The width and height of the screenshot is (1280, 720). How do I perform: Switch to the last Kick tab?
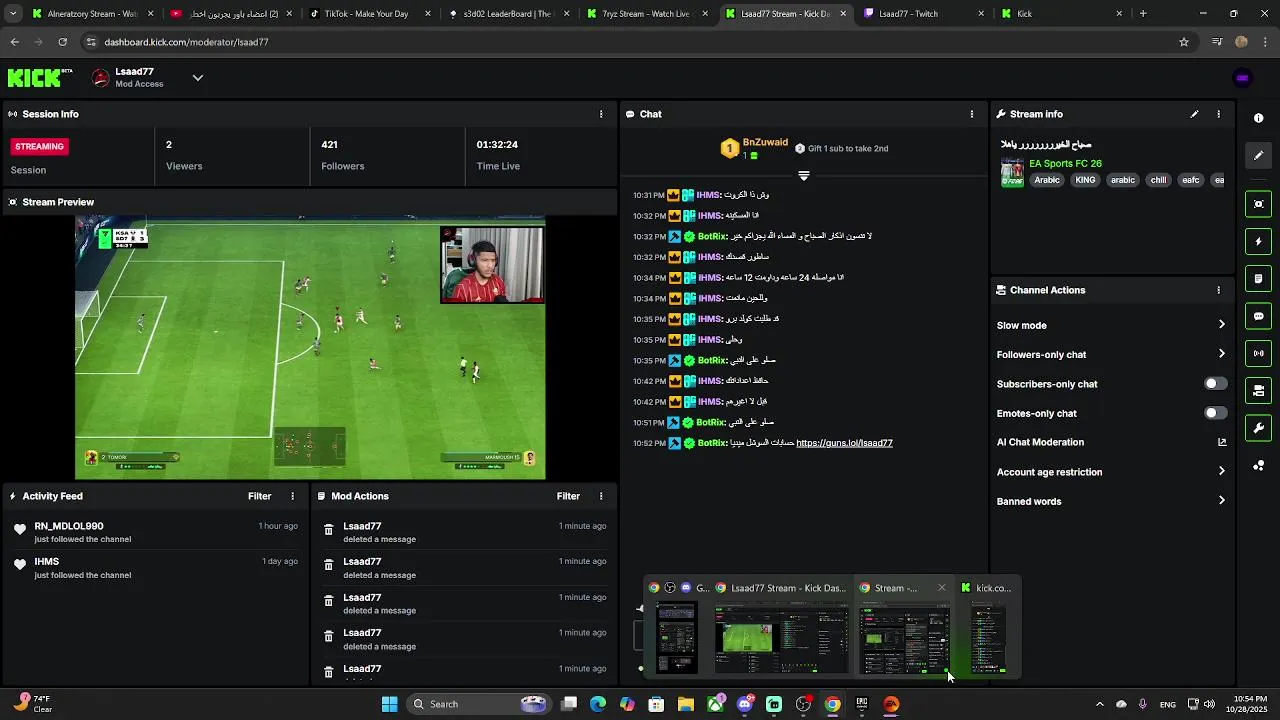click(x=1062, y=14)
